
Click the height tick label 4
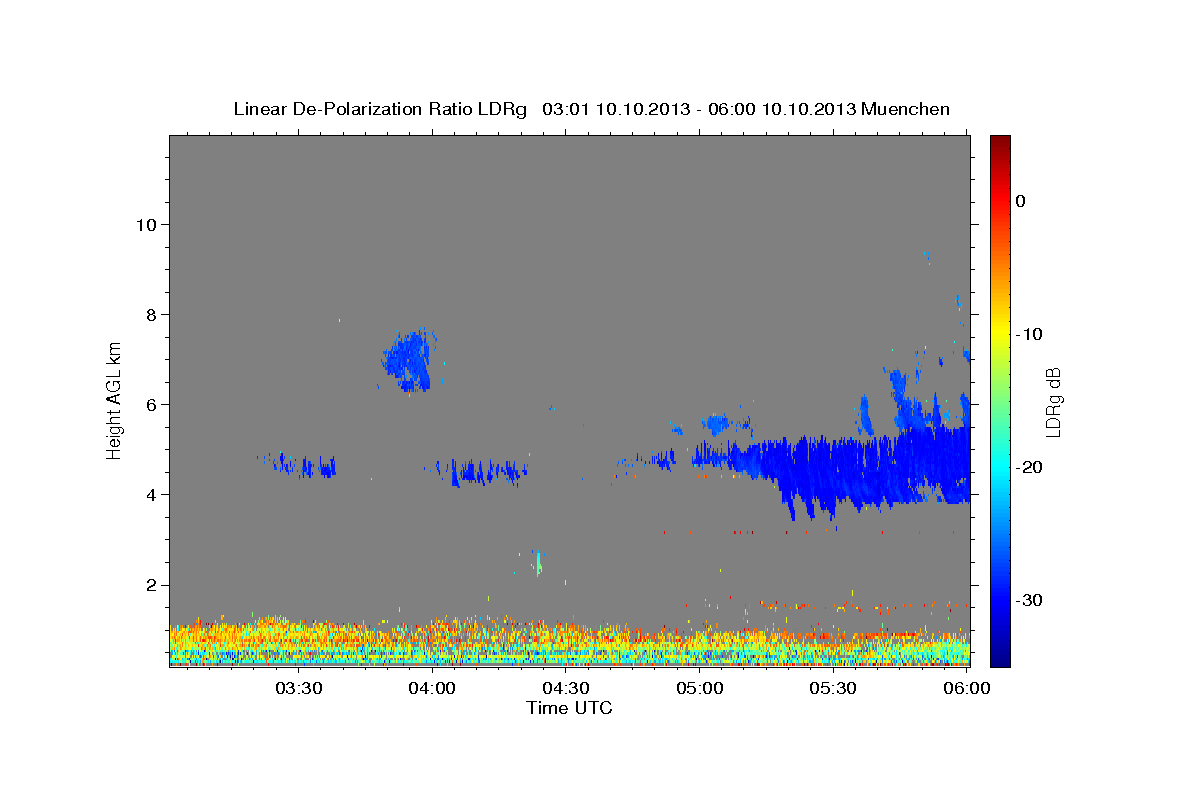point(154,494)
